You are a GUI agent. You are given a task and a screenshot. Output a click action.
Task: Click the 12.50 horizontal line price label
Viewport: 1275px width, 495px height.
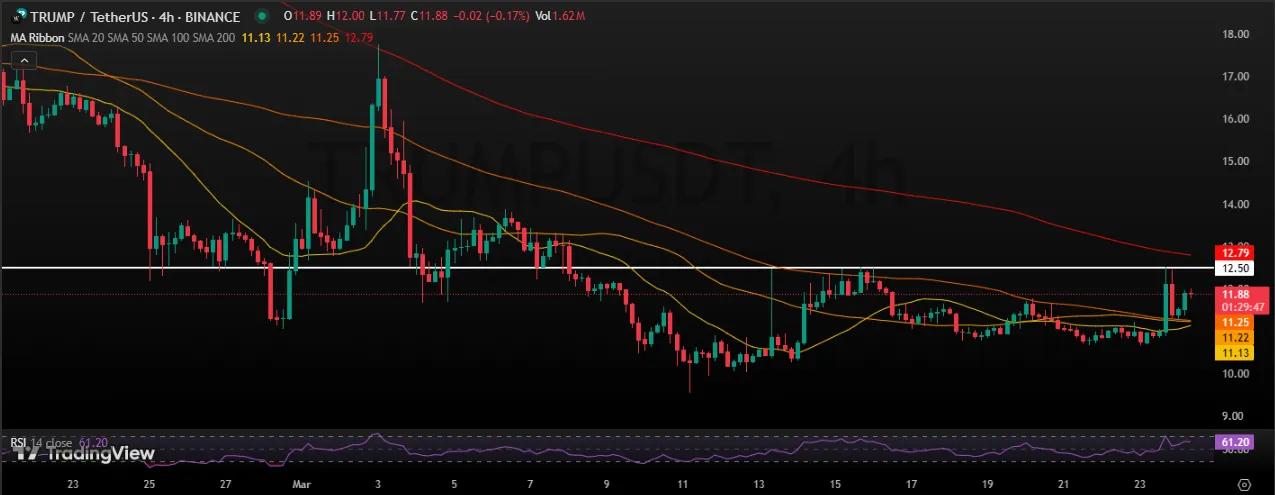point(1232,268)
